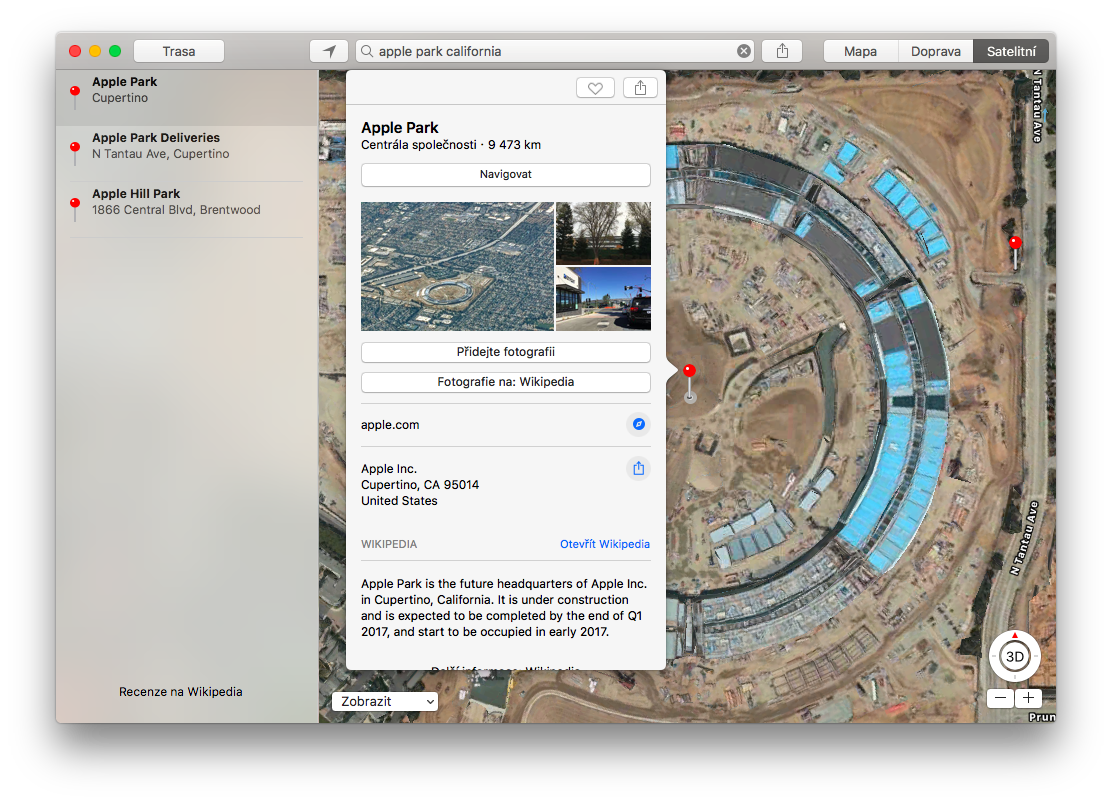This screenshot has height=803, width=1112.
Task: Open the Recenze na Wikipedia link
Action: (181, 692)
